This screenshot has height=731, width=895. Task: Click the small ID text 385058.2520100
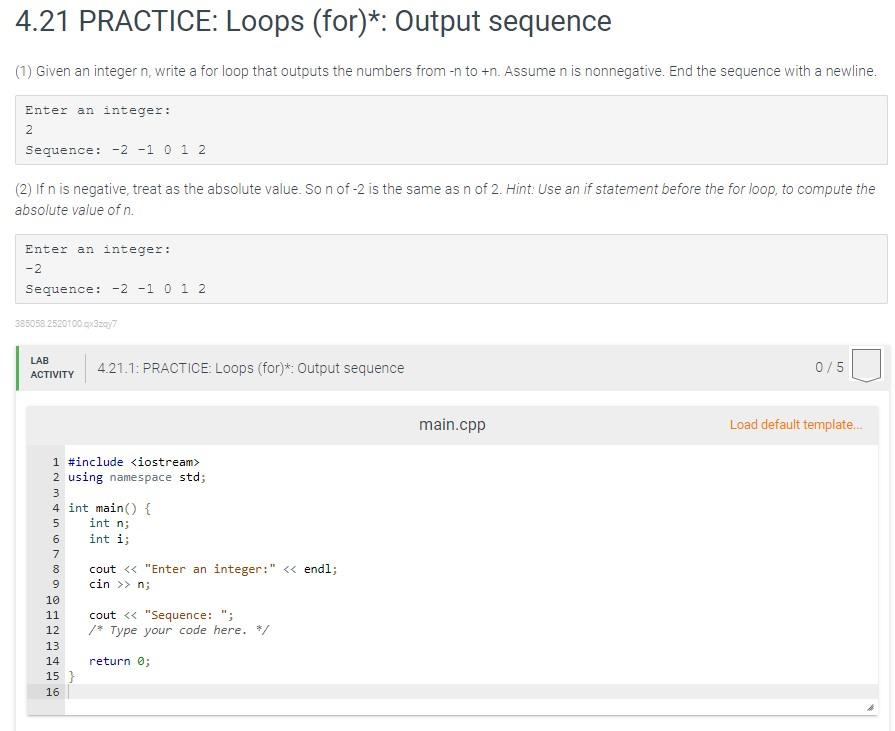(66, 324)
